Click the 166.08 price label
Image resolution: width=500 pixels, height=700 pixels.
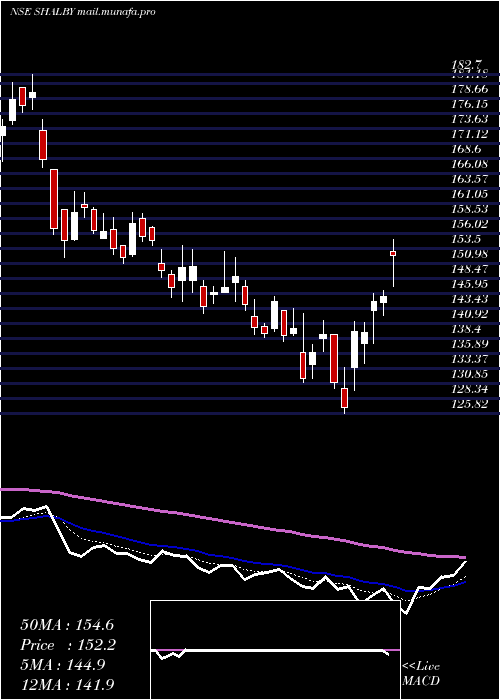[469, 164]
